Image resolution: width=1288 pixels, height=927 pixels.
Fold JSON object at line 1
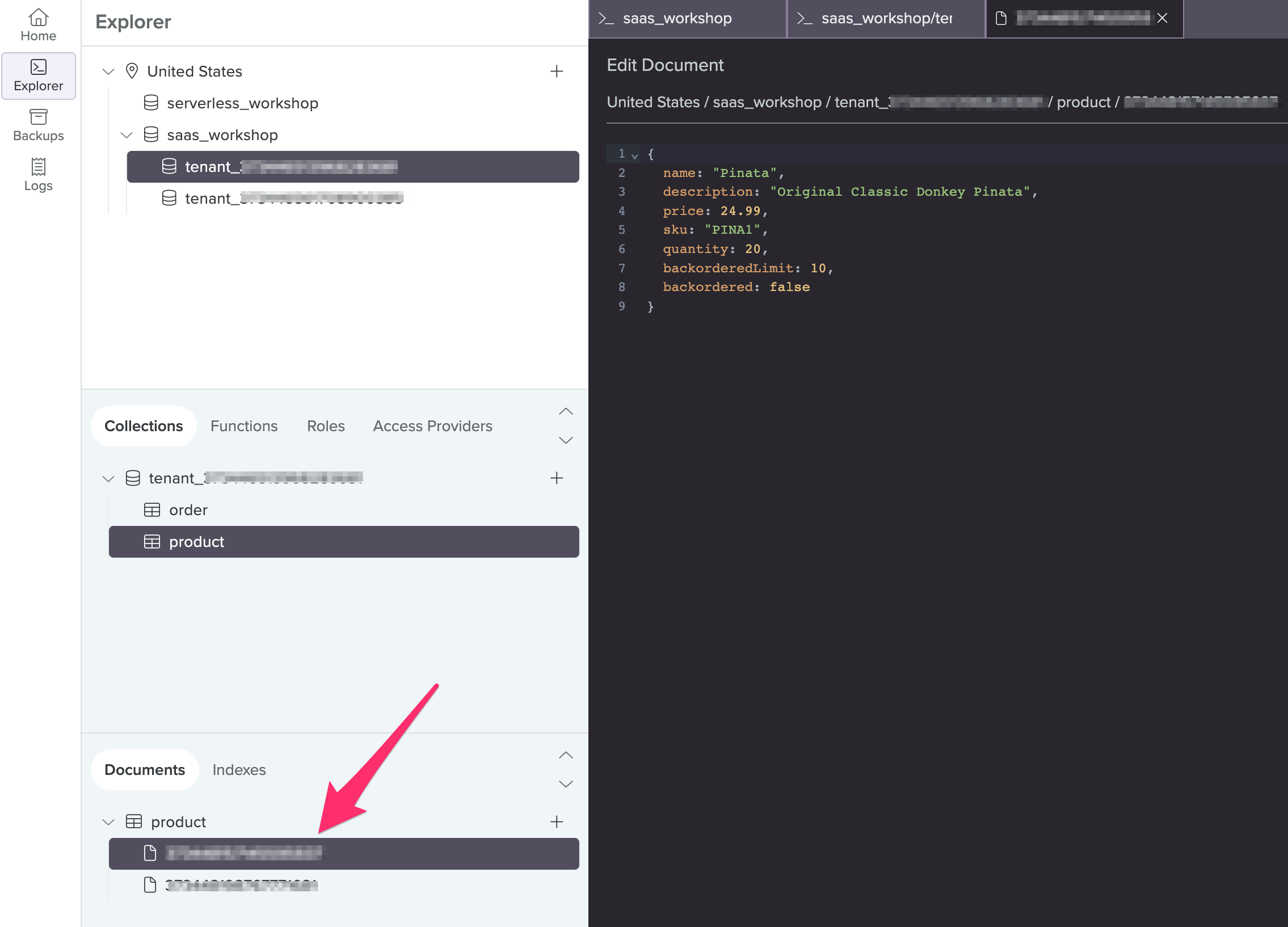click(635, 155)
